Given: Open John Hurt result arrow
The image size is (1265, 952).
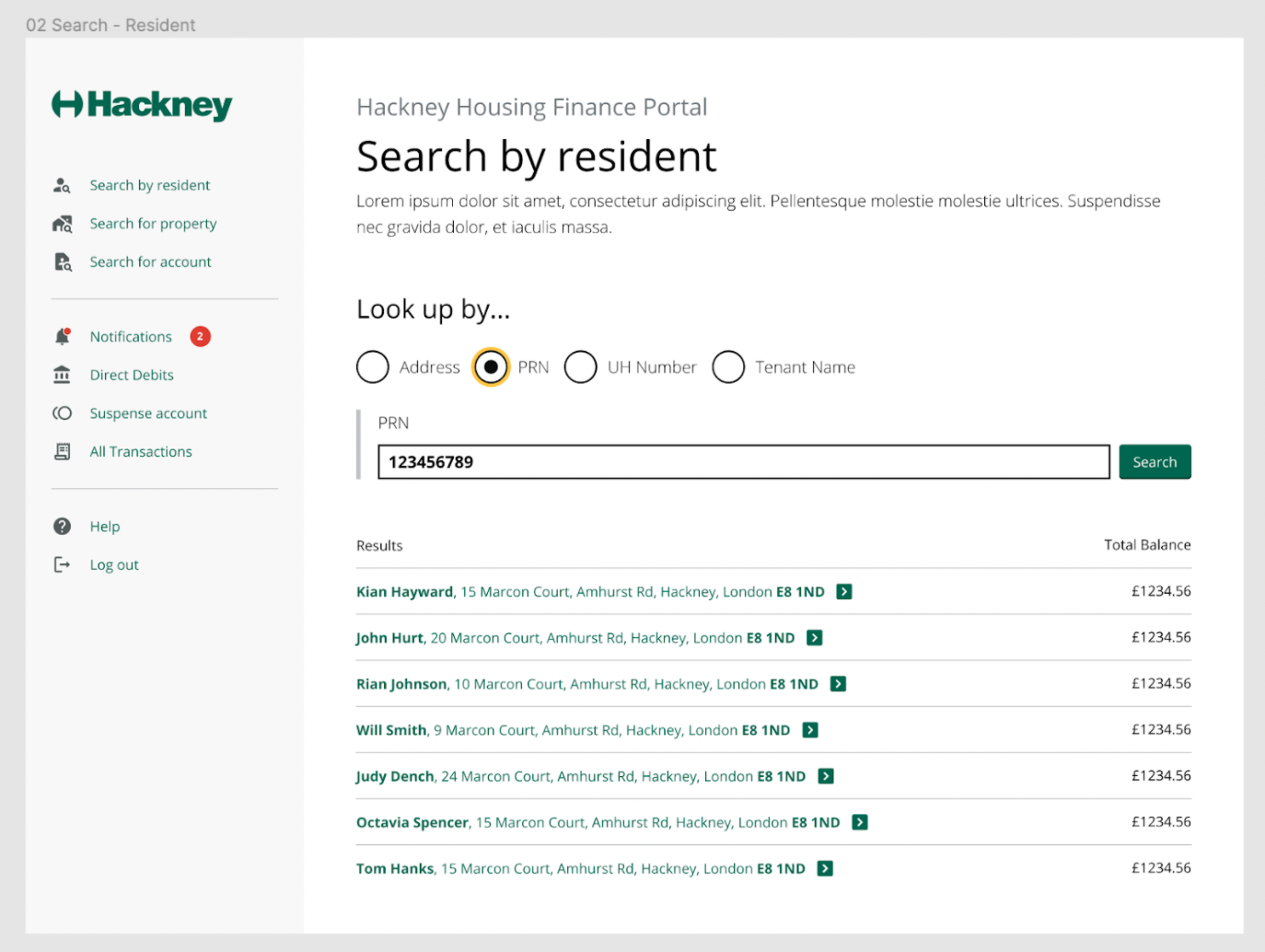Looking at the screenshot, I should 815,638.
